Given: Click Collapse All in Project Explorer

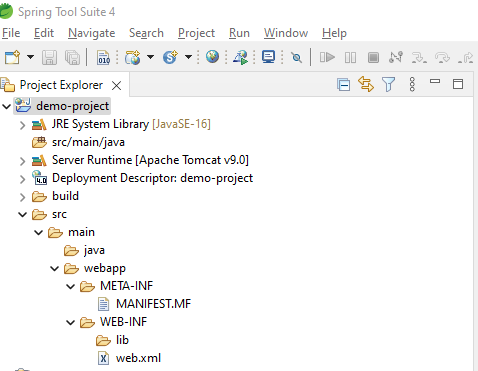Looking at the screenshot, I should [x=343, y=84].
